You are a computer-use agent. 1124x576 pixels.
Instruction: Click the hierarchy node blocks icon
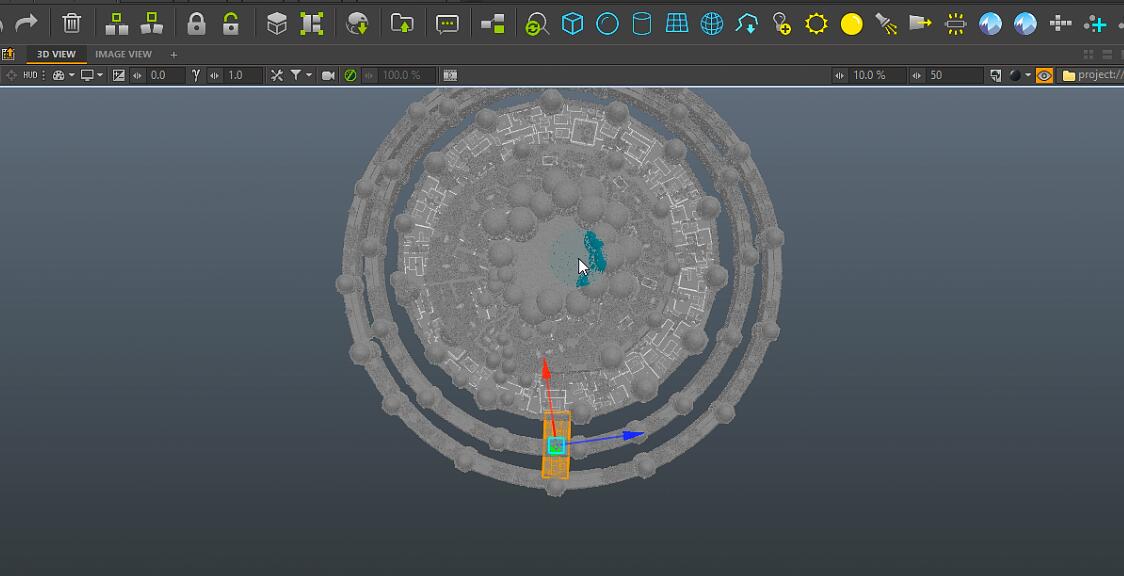pyautogui.click(x=492, y=24)
